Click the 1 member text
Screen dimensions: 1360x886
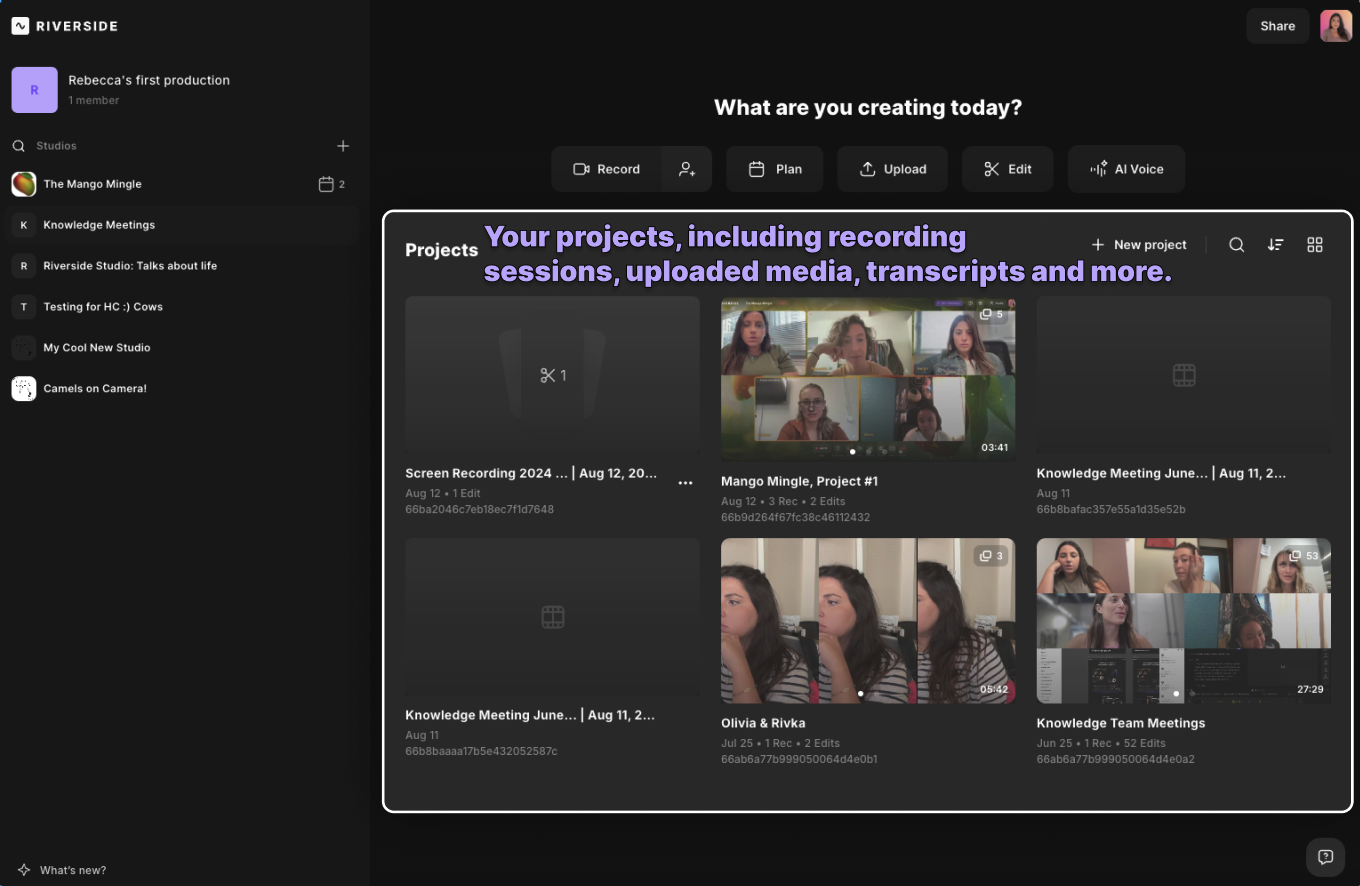94,101
